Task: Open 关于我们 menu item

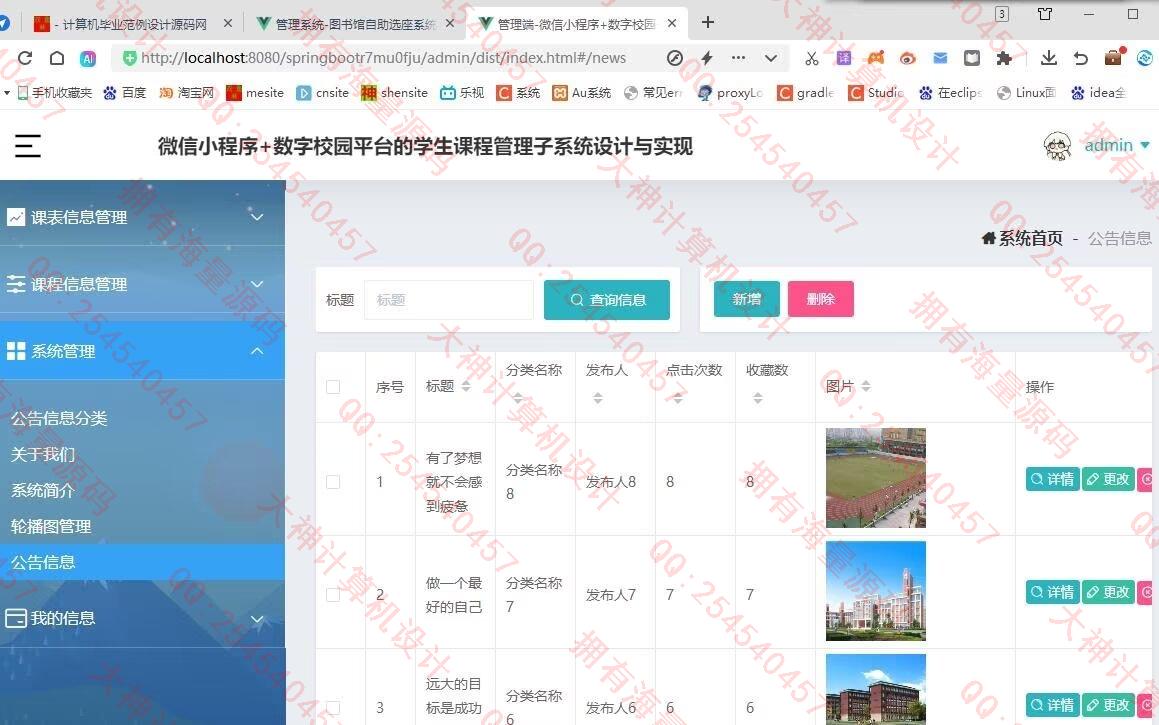Action: point(43,455)
